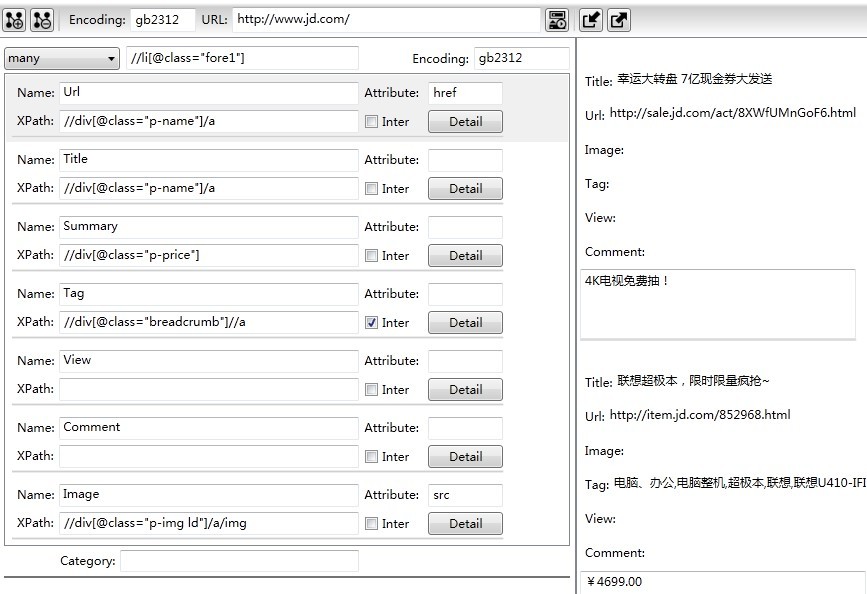Click the add node icon in toolbar
This screenshot has height=594, width=867.
click(14, 20)
